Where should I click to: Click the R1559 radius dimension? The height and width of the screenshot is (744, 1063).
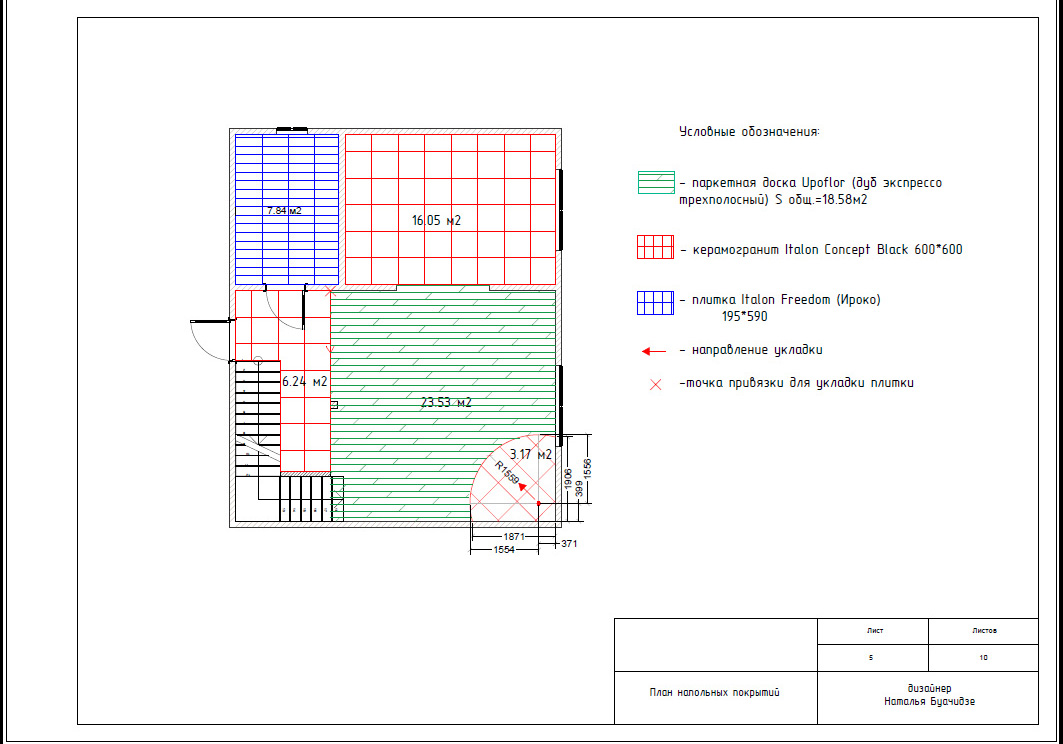coord(507,473)
